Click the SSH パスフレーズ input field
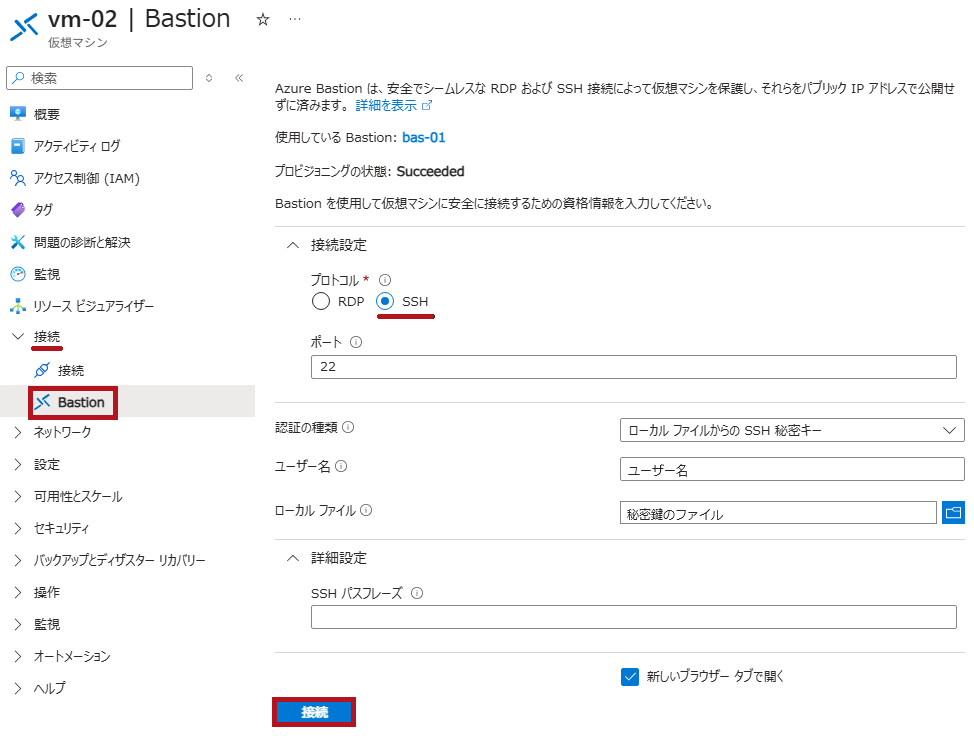Image resolution: width=974 pixels, height=736 pixels. pyautogui.click(x=634, y=617)
